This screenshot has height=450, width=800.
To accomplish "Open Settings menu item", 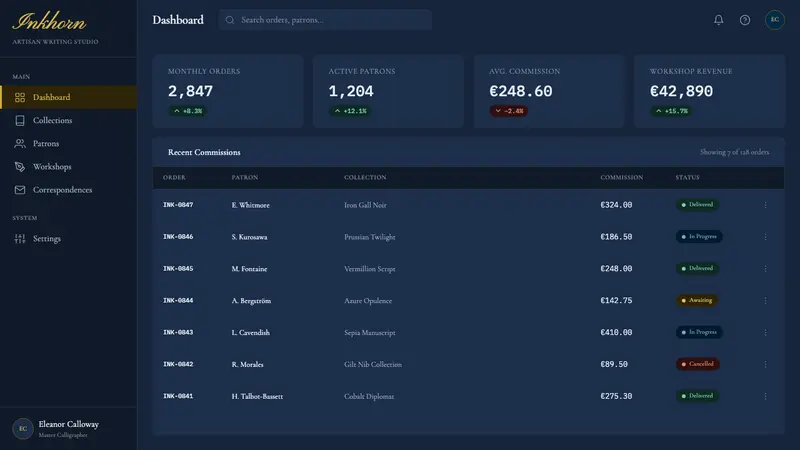I will pos(68,238).
